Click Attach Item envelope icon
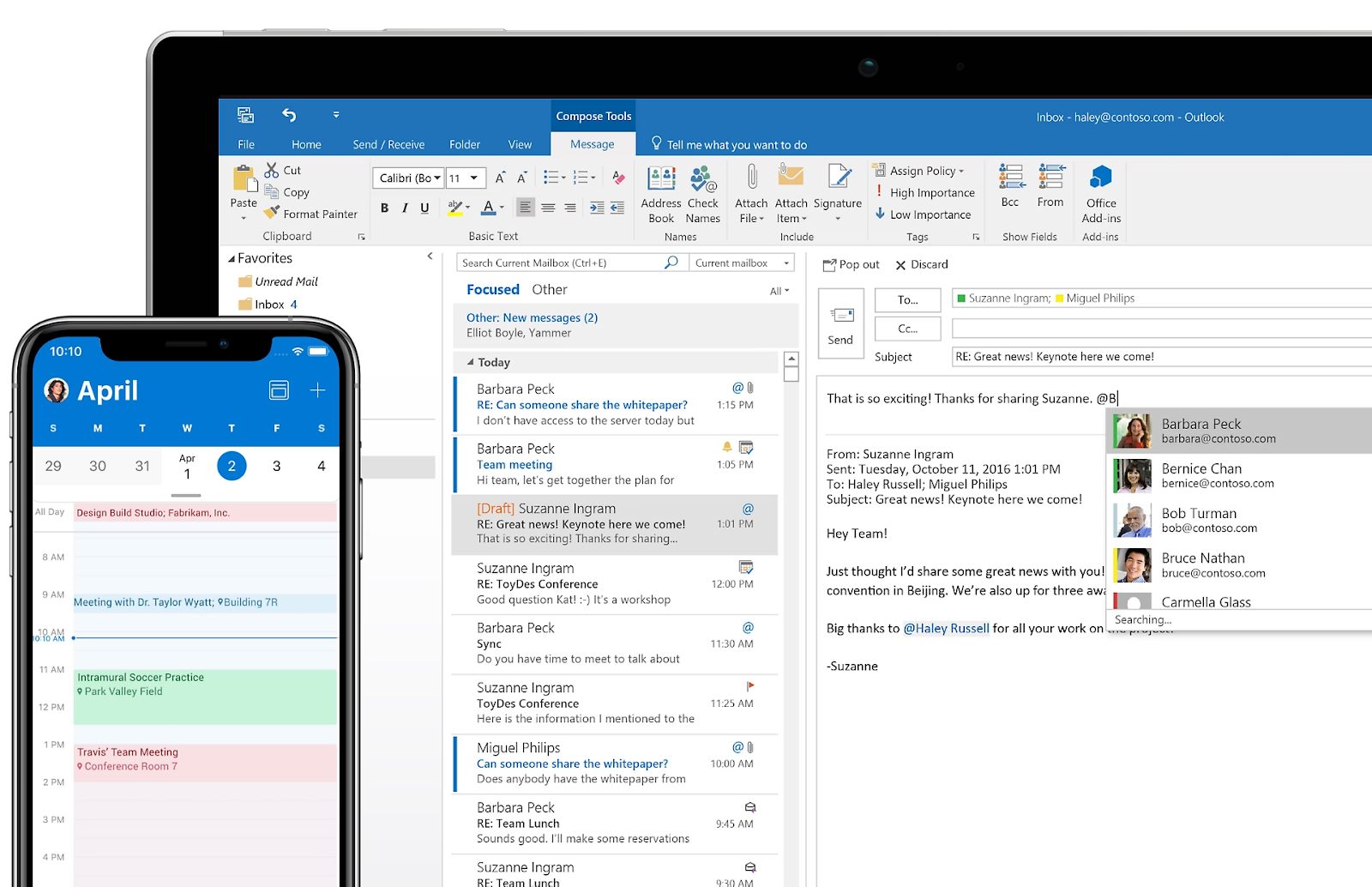 791,176
